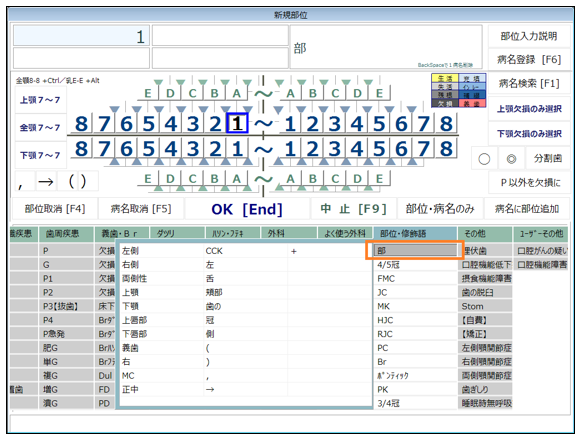The image size is (583, 439).
Task: Open the ダツリ tab
Action: click(177, 233)
